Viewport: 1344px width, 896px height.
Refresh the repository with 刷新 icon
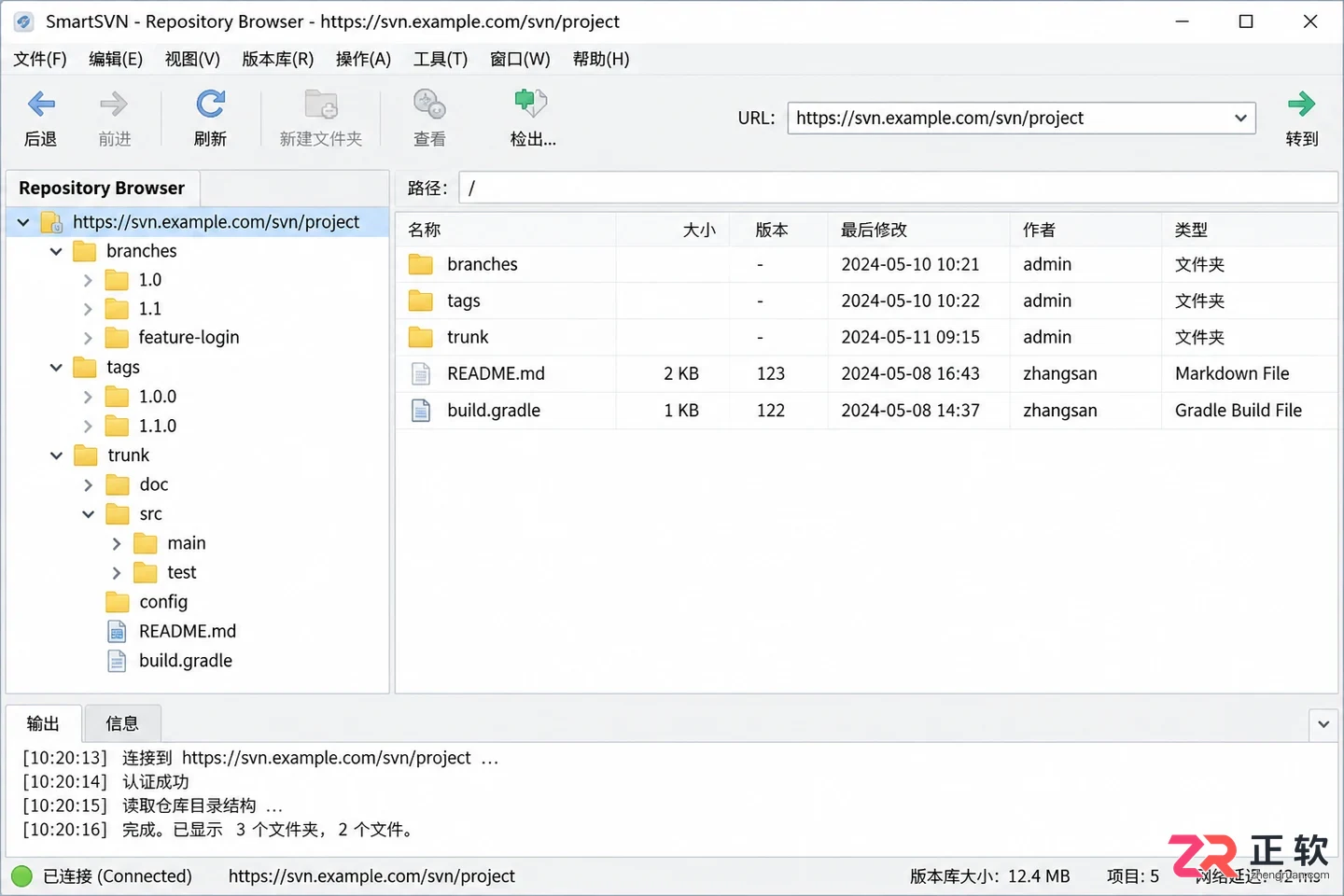click(x=210, y=104)
